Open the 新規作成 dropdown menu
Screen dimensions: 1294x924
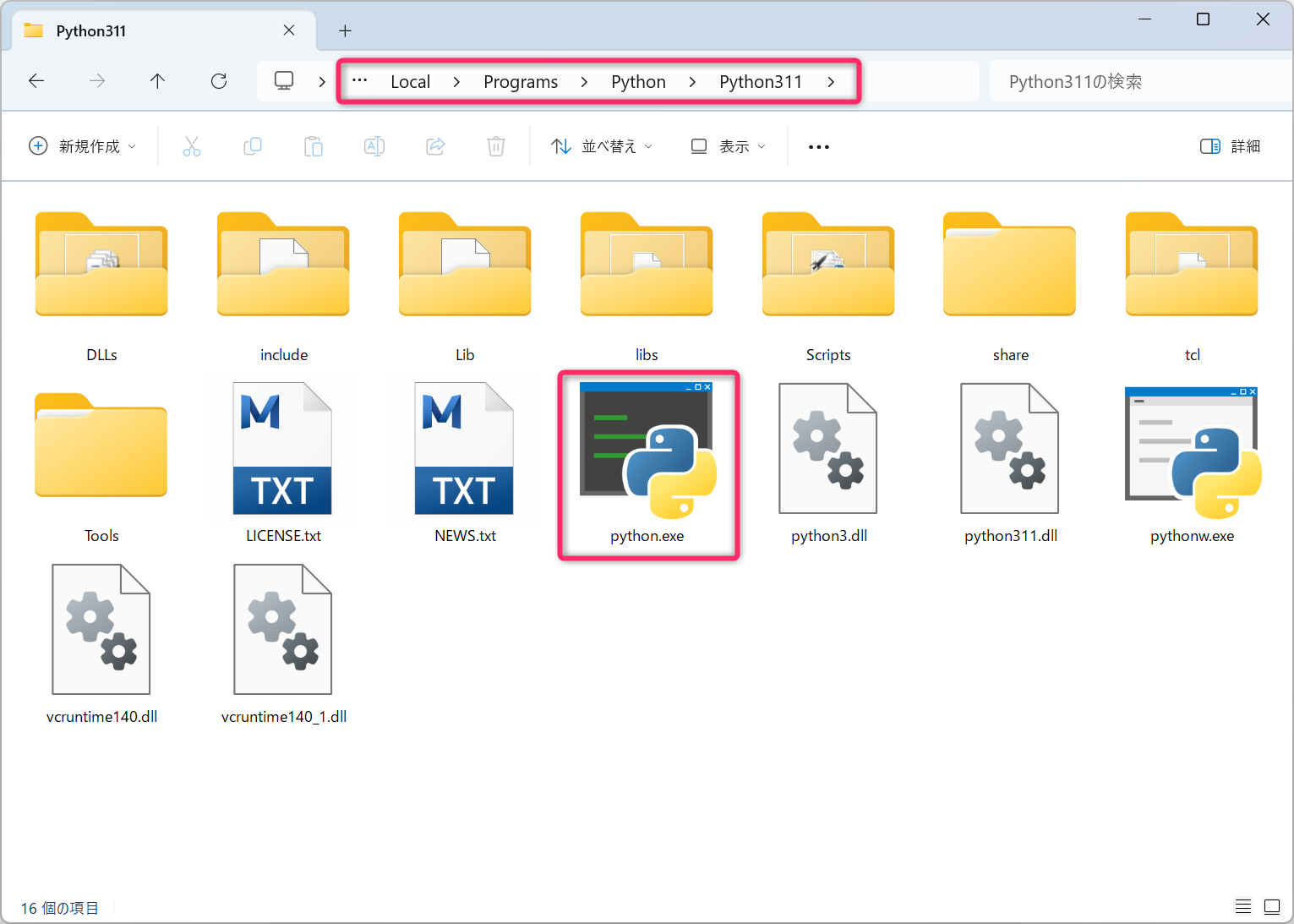[x=82, y=146]
